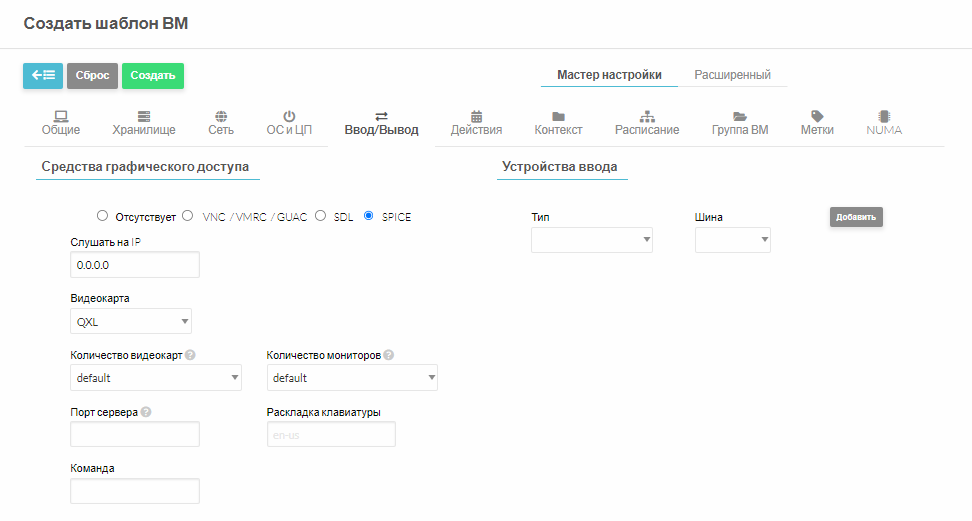Switch to the Метки tab
972x521 pixels.
coord(817,123)
